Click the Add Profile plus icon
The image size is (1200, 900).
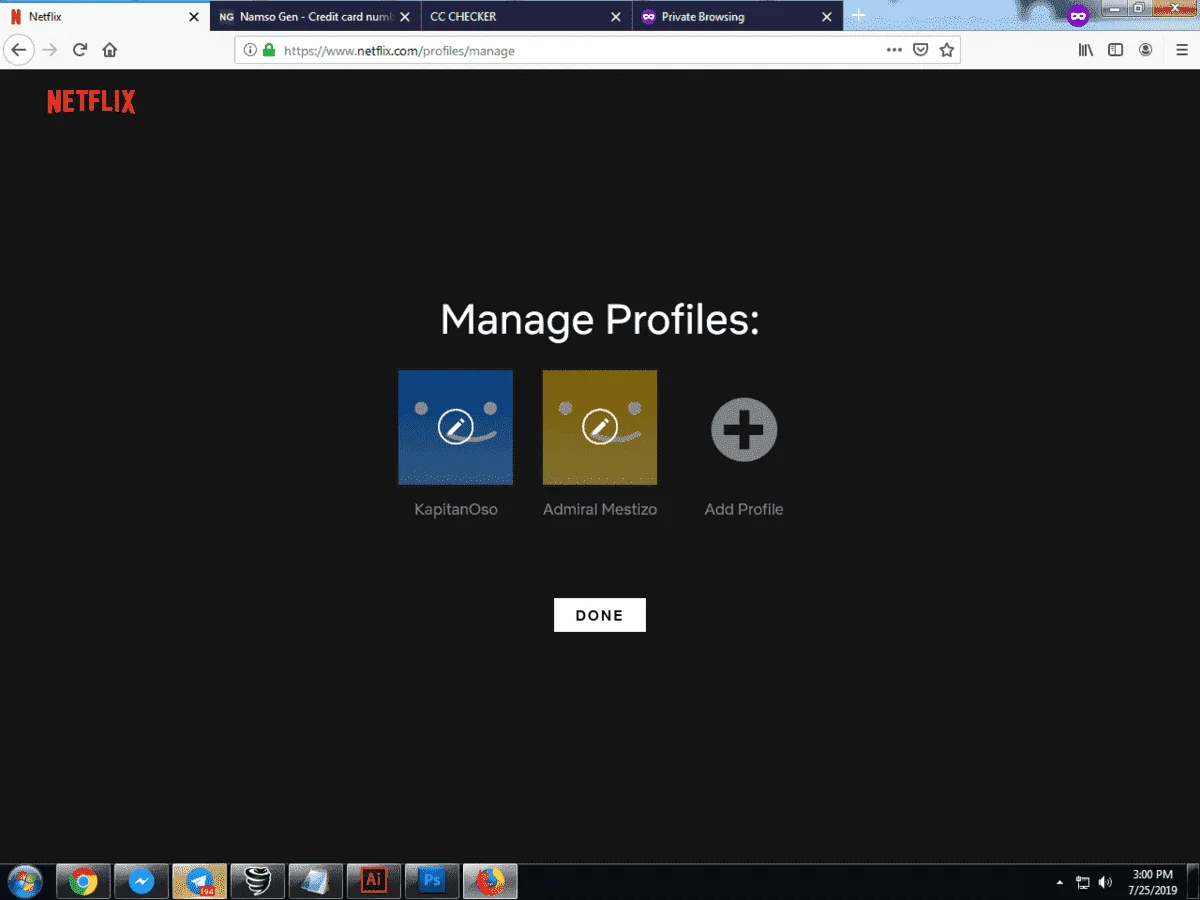[x=744, y=429]
